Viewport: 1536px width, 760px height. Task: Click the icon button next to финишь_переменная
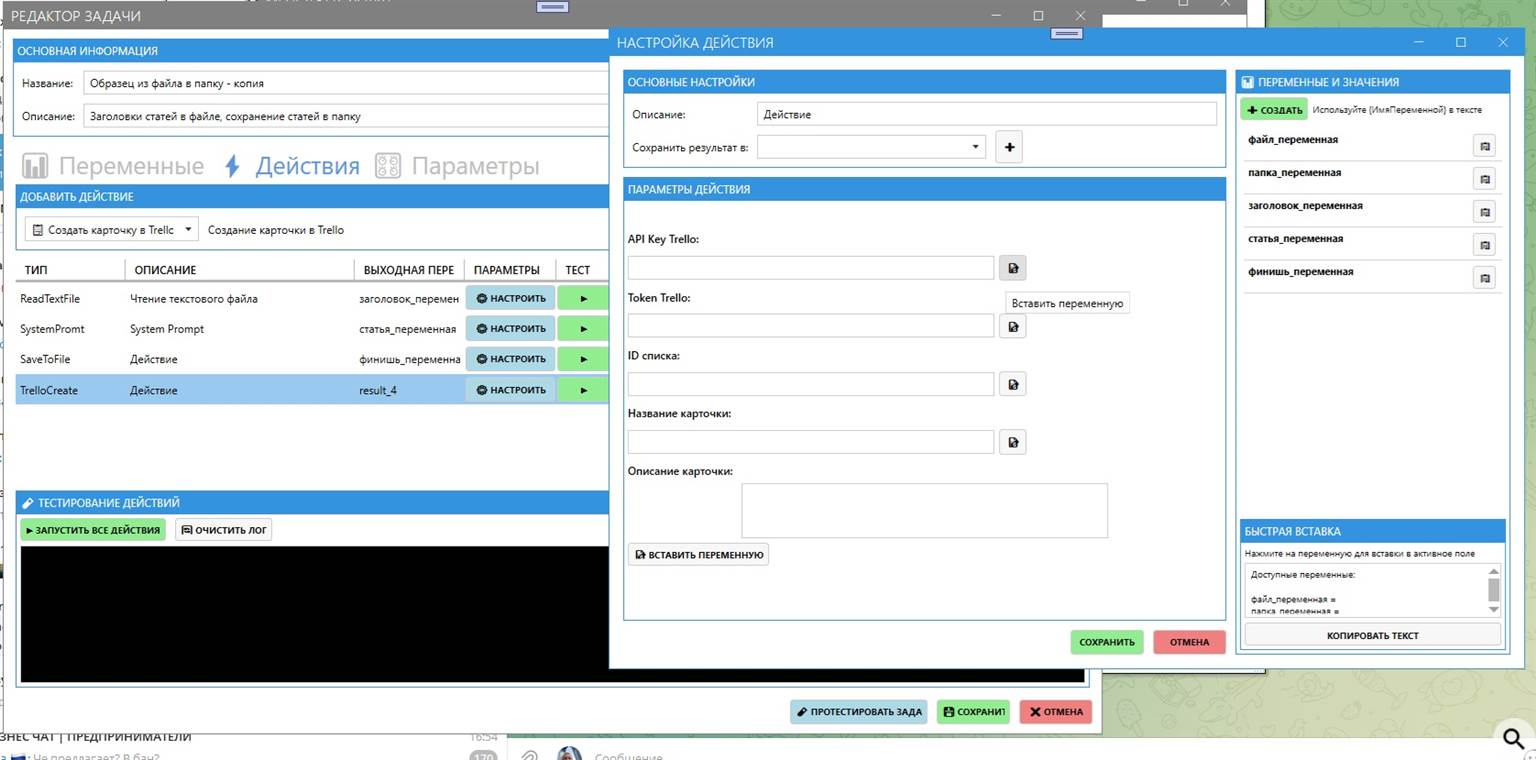point(1484,278)
